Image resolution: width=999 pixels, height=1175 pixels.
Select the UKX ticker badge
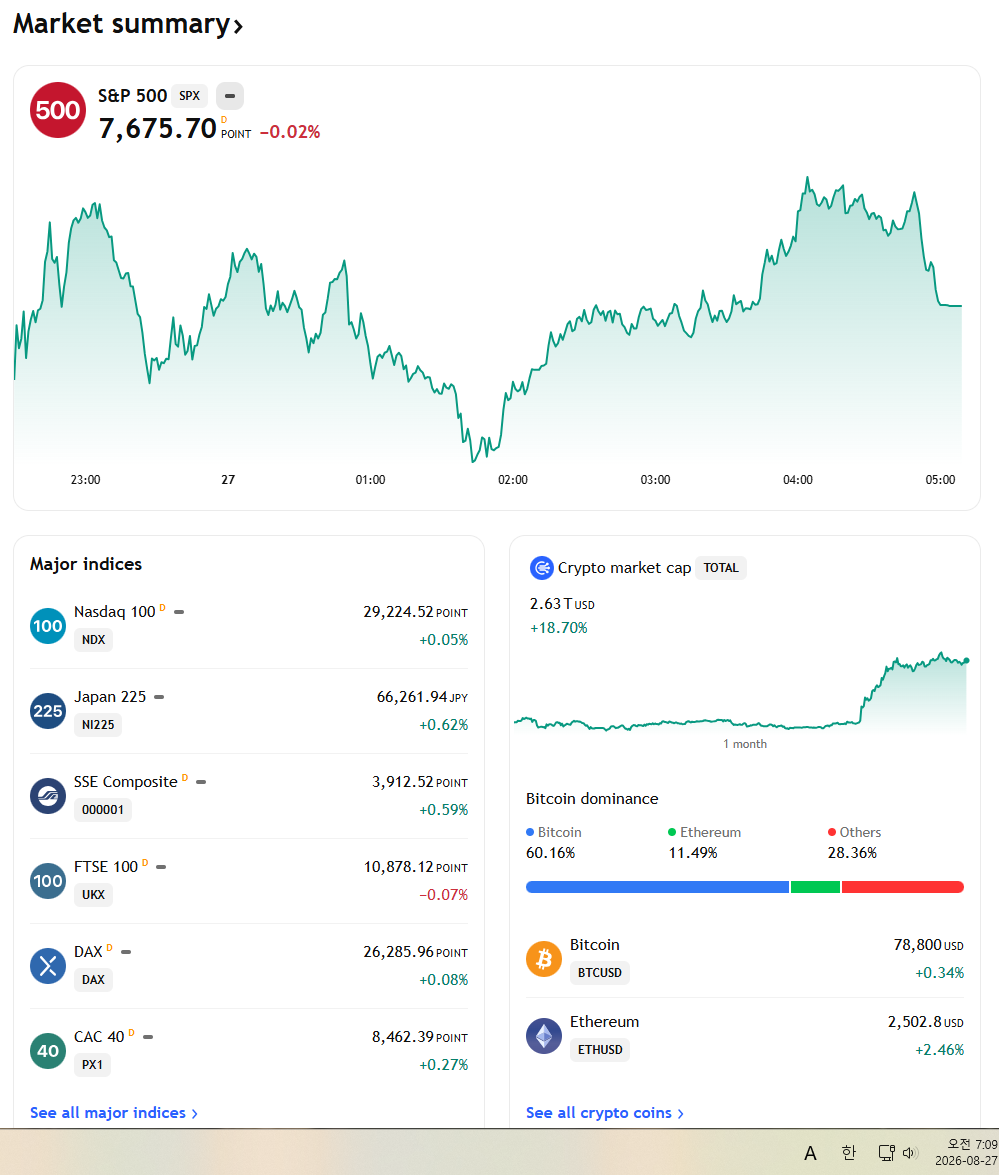point(94,895)
